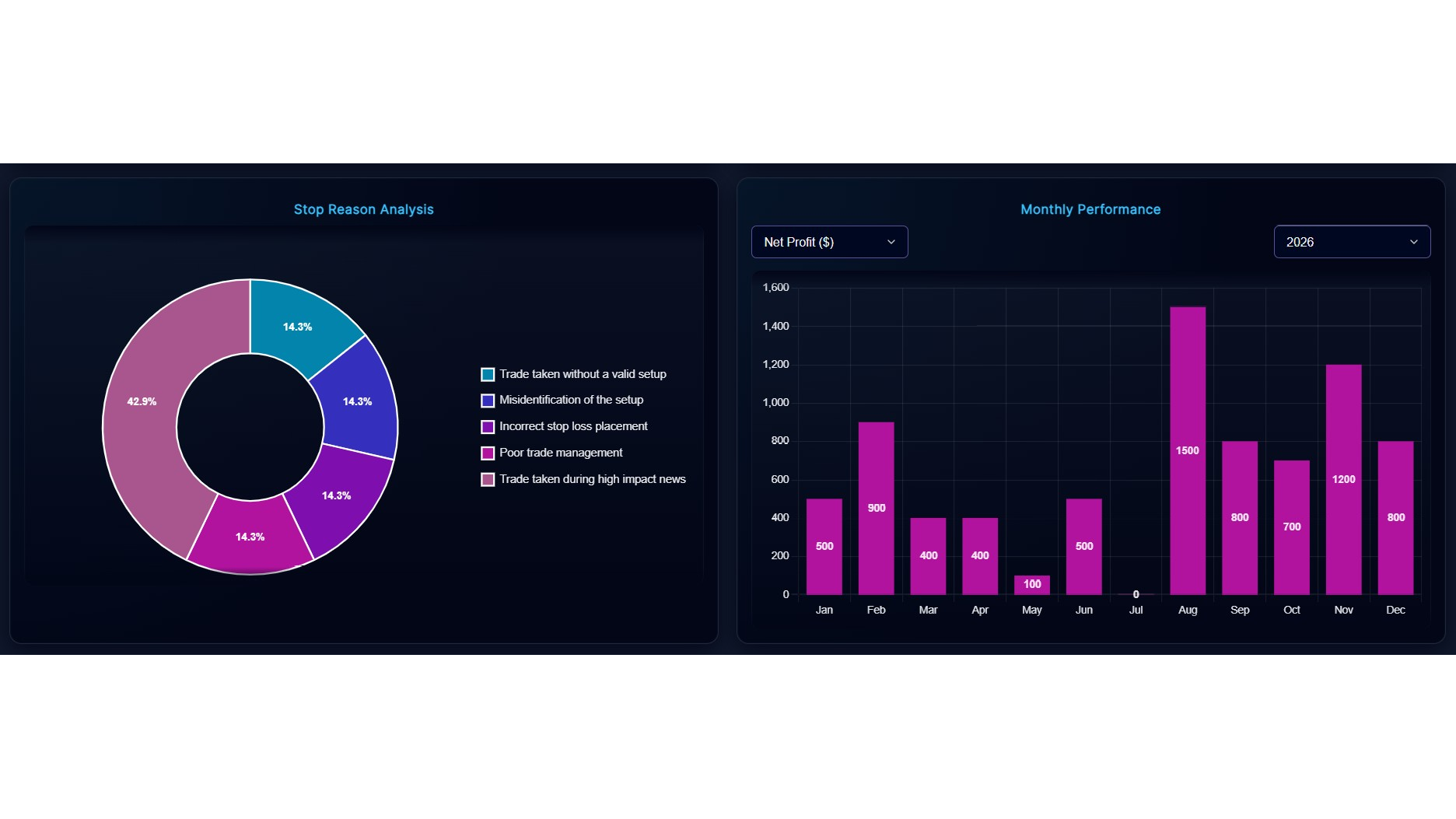Click the chevron arrow in year selector
This screenshot has height=819, width=1456.
[1413, 242]
